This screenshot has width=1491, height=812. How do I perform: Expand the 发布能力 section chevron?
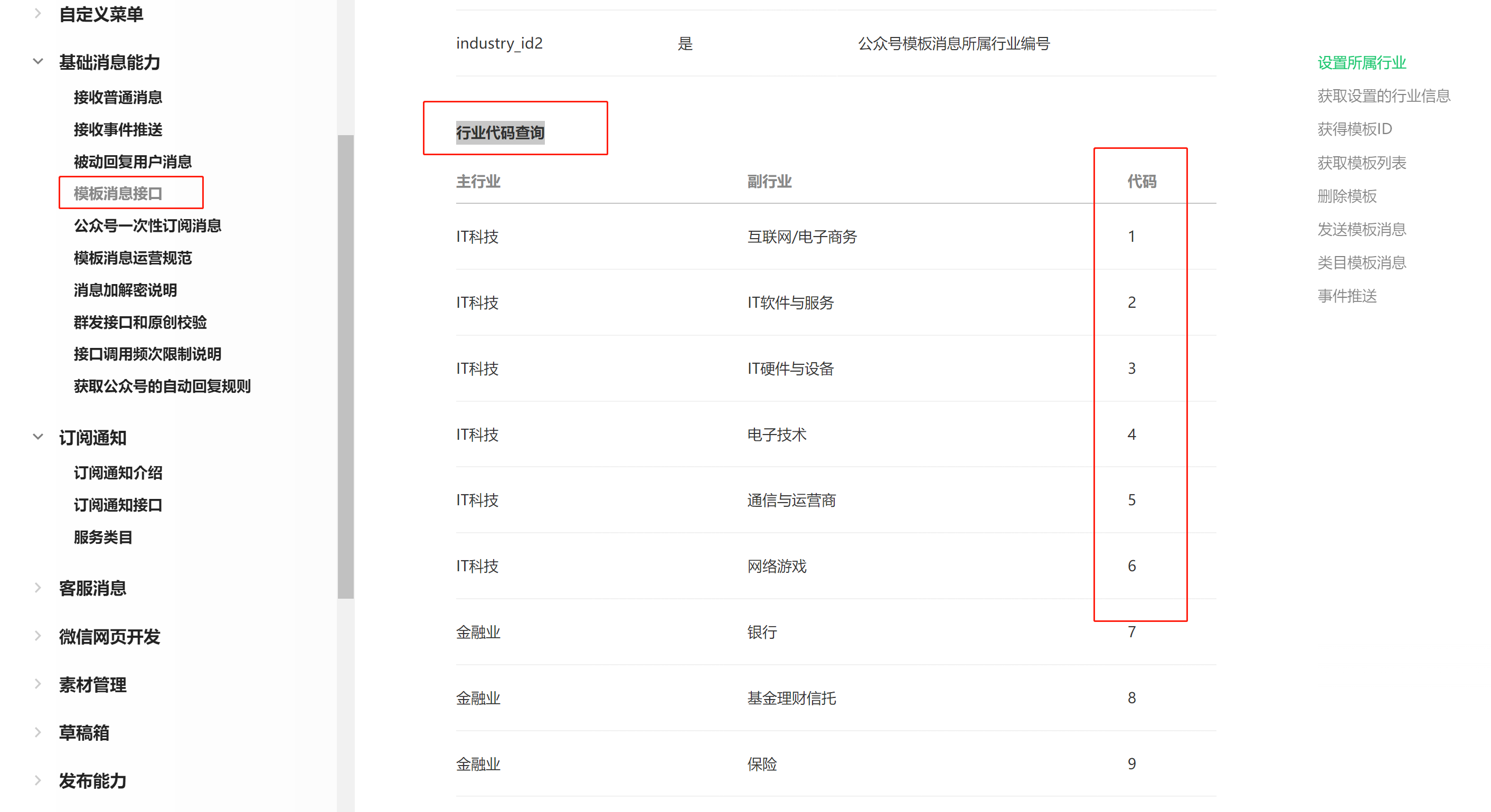[x=38, y=780]
